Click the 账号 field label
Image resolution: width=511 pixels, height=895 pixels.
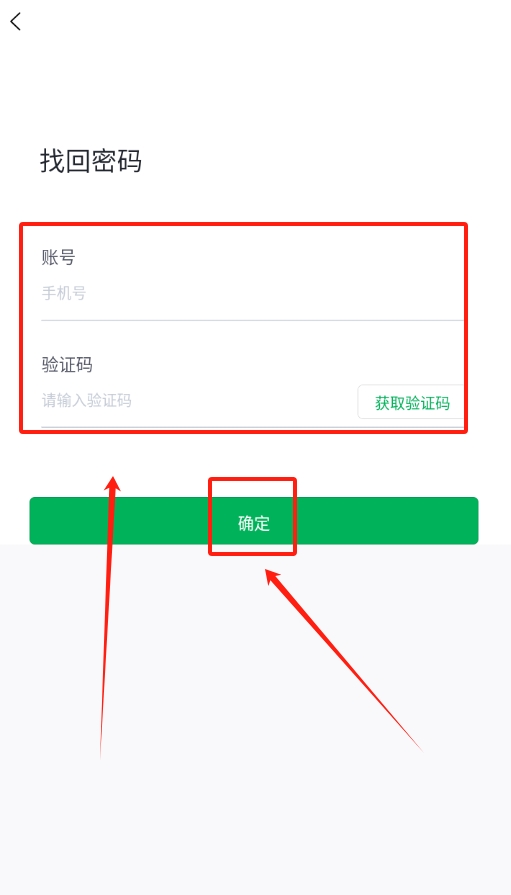(58, 257)
